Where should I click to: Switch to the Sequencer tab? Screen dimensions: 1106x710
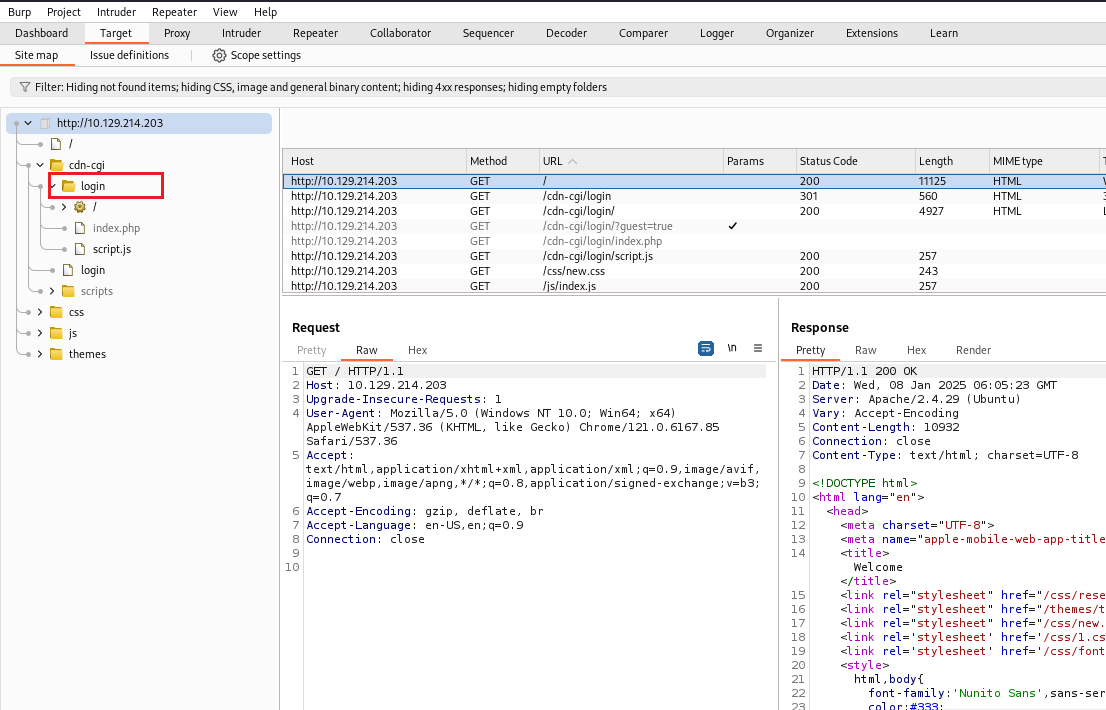click(488, 33)
